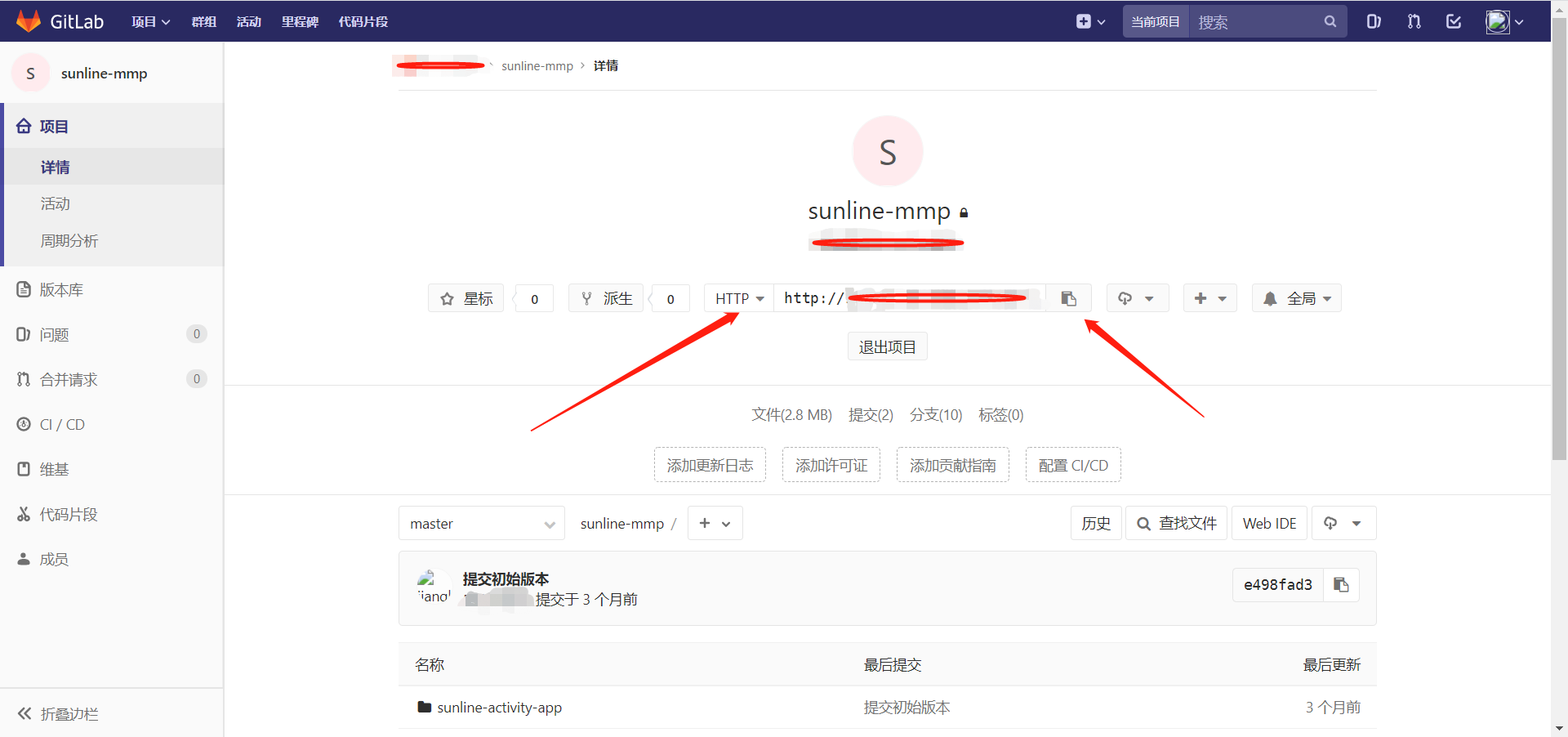Open CI / CD section in sidebar
Image resolution: width=1568 pixels, height=737 pixels.
point(112,425)
